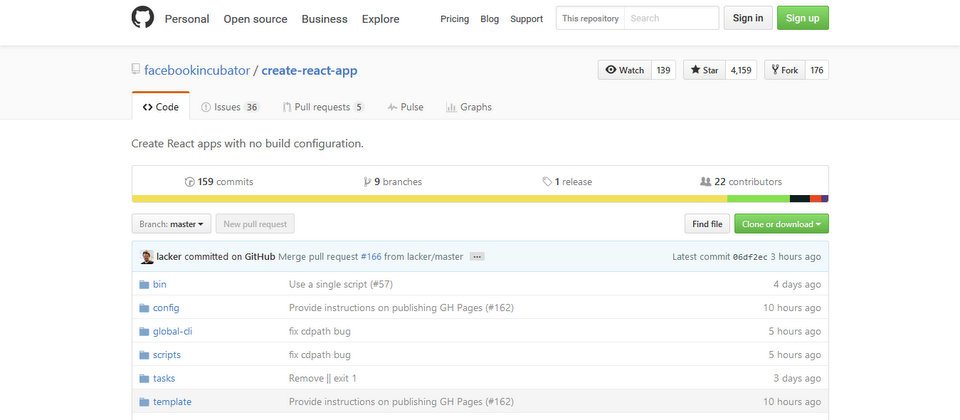Open commit message Use a single script (#57)
960x420 pixels.
(x=341, y=285)
